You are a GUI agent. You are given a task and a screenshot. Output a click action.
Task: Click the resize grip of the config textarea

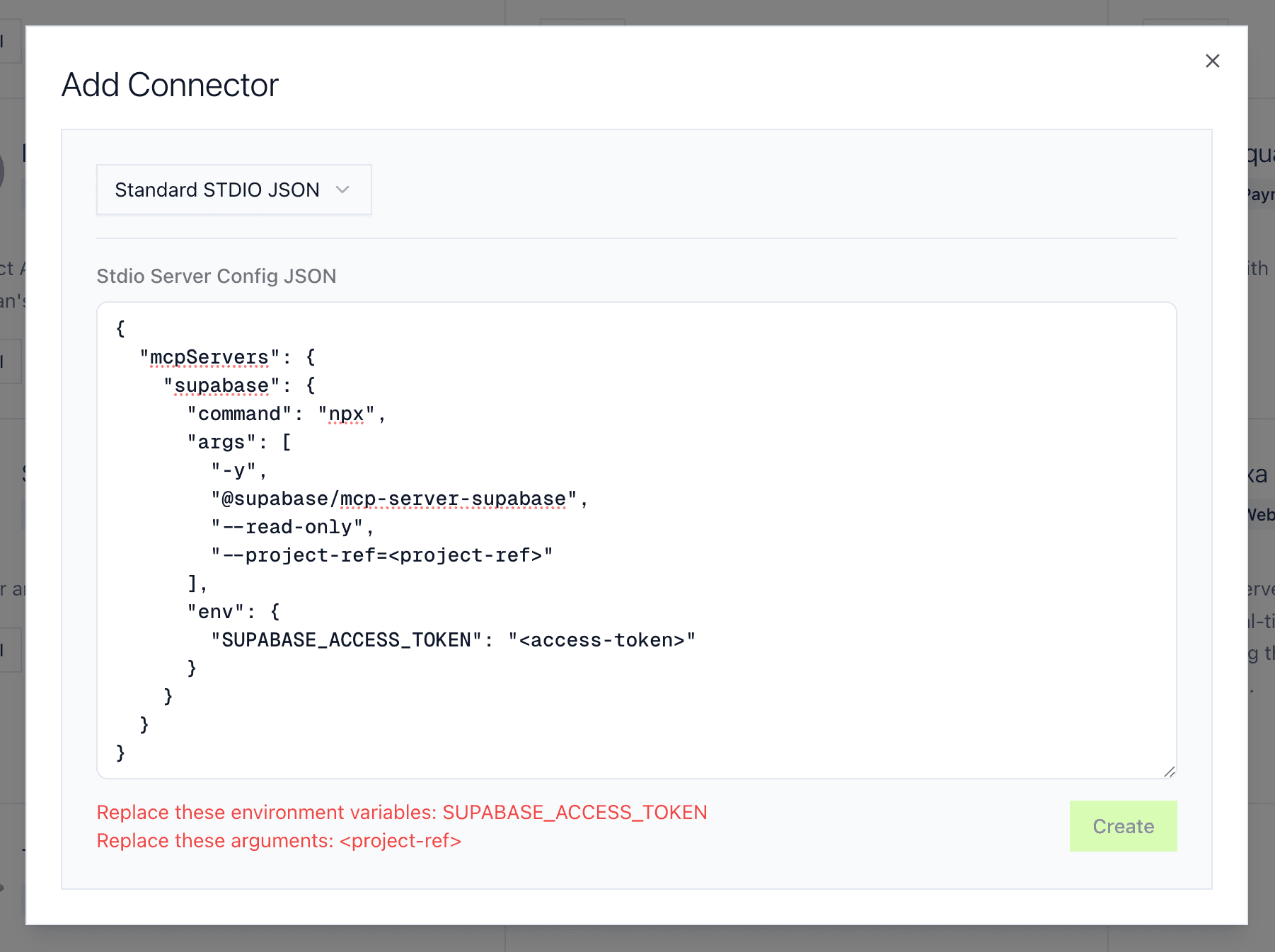coord(1170,771)
